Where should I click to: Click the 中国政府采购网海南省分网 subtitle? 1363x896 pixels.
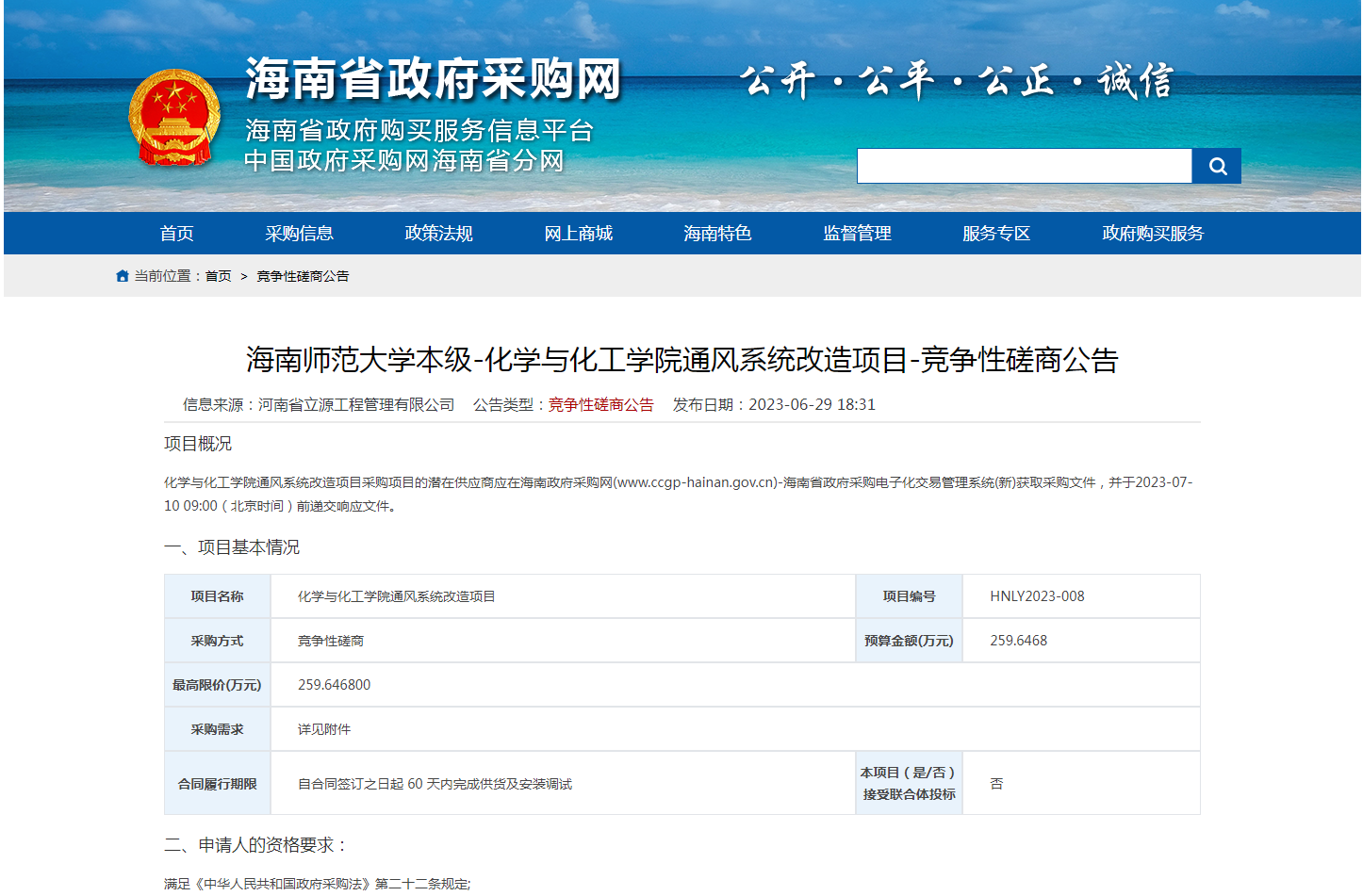tap(404, 161)
